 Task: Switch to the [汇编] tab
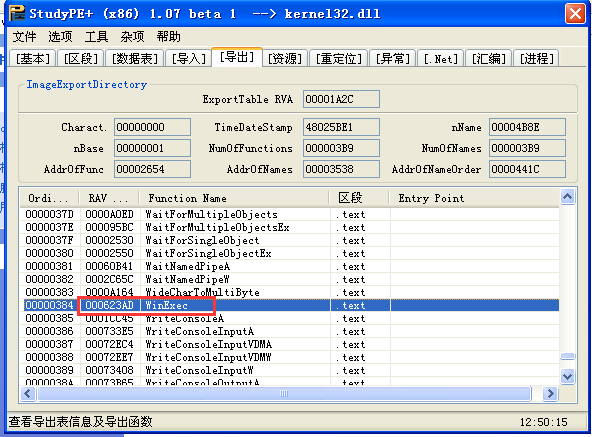tap(489, 59)
